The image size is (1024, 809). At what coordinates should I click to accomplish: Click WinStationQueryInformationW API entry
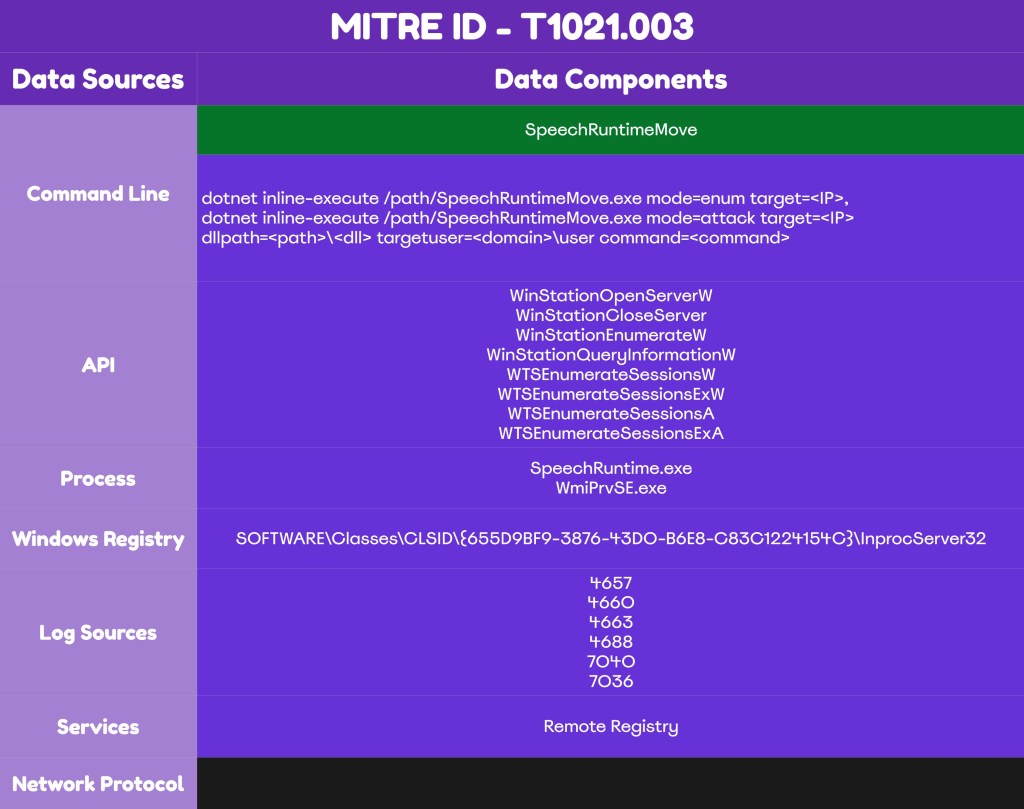pyautogui.click(x=610, y=355)
